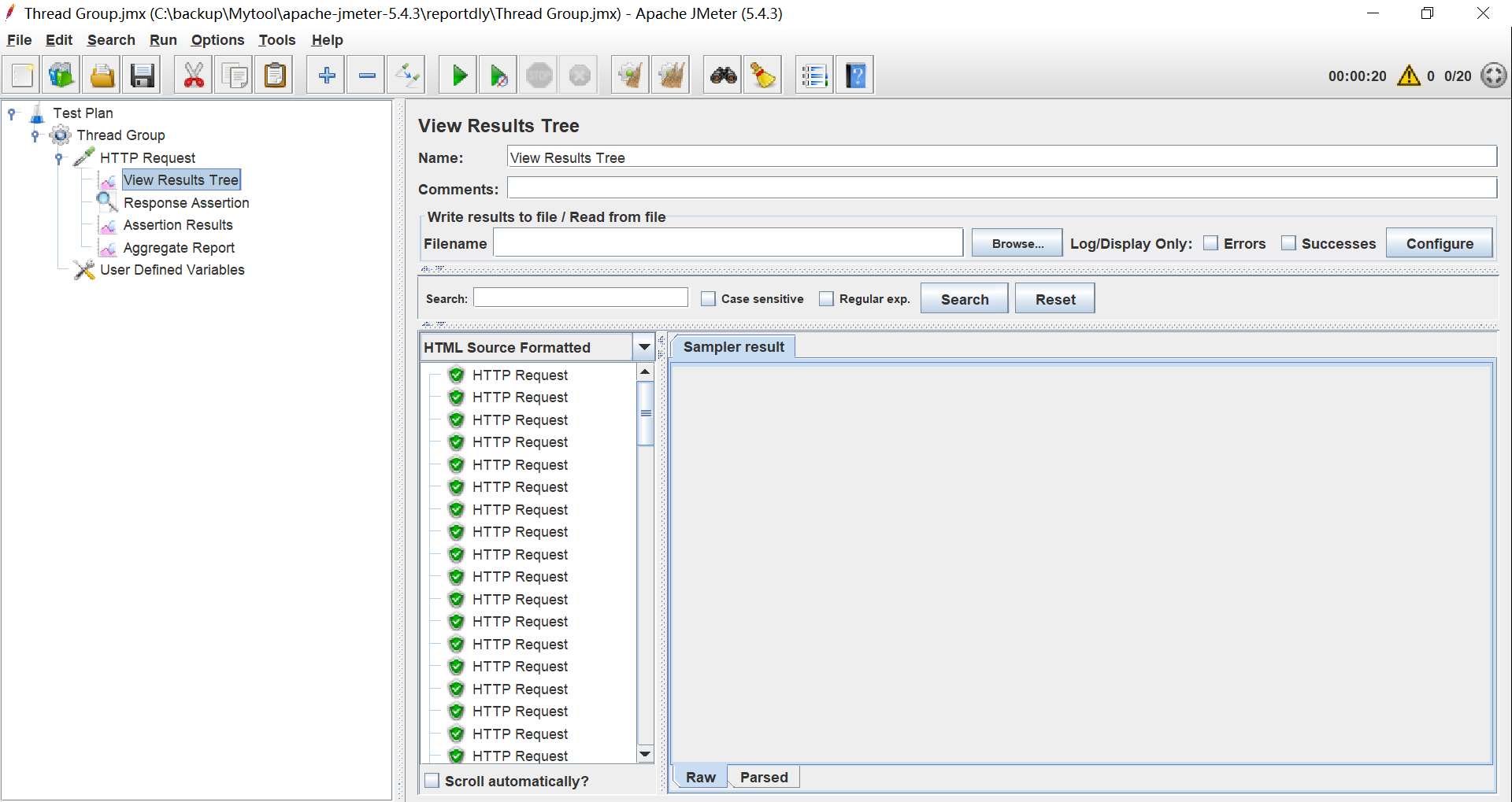Open the Help menu
The height and width of the screenshot is (802, 1512).
click(327, 40)
